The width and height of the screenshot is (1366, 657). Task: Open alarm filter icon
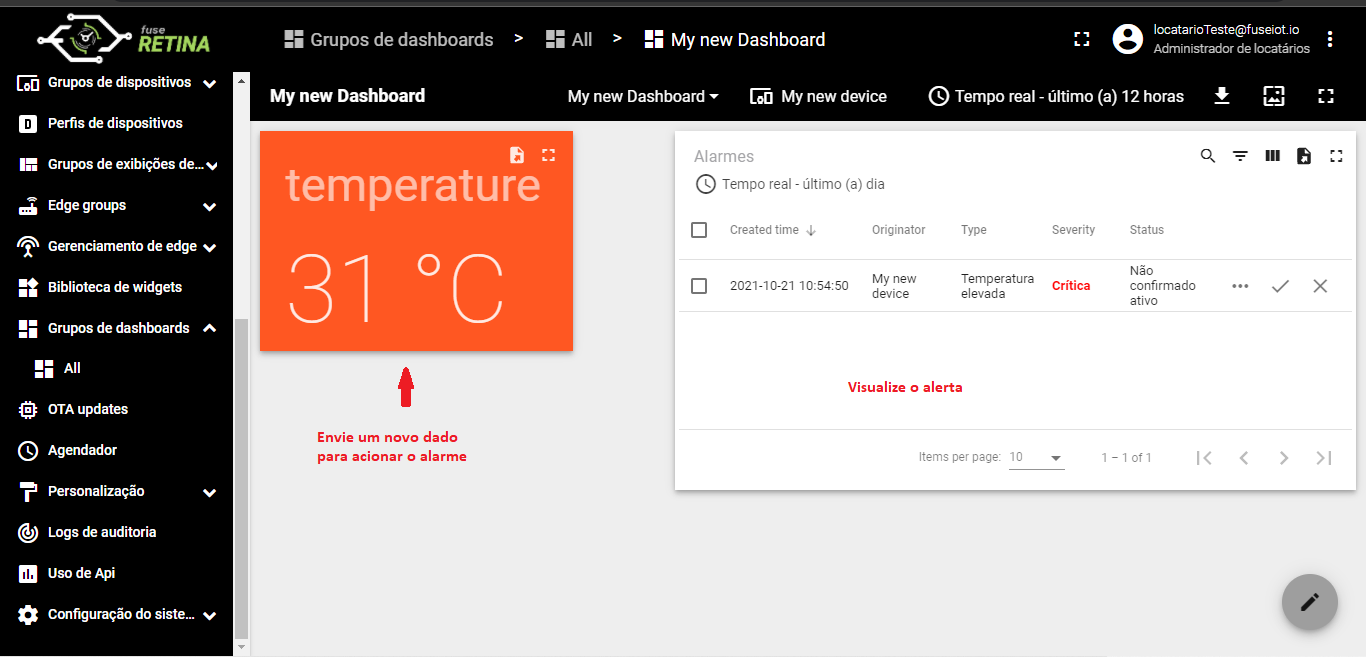click(1240, 156)
